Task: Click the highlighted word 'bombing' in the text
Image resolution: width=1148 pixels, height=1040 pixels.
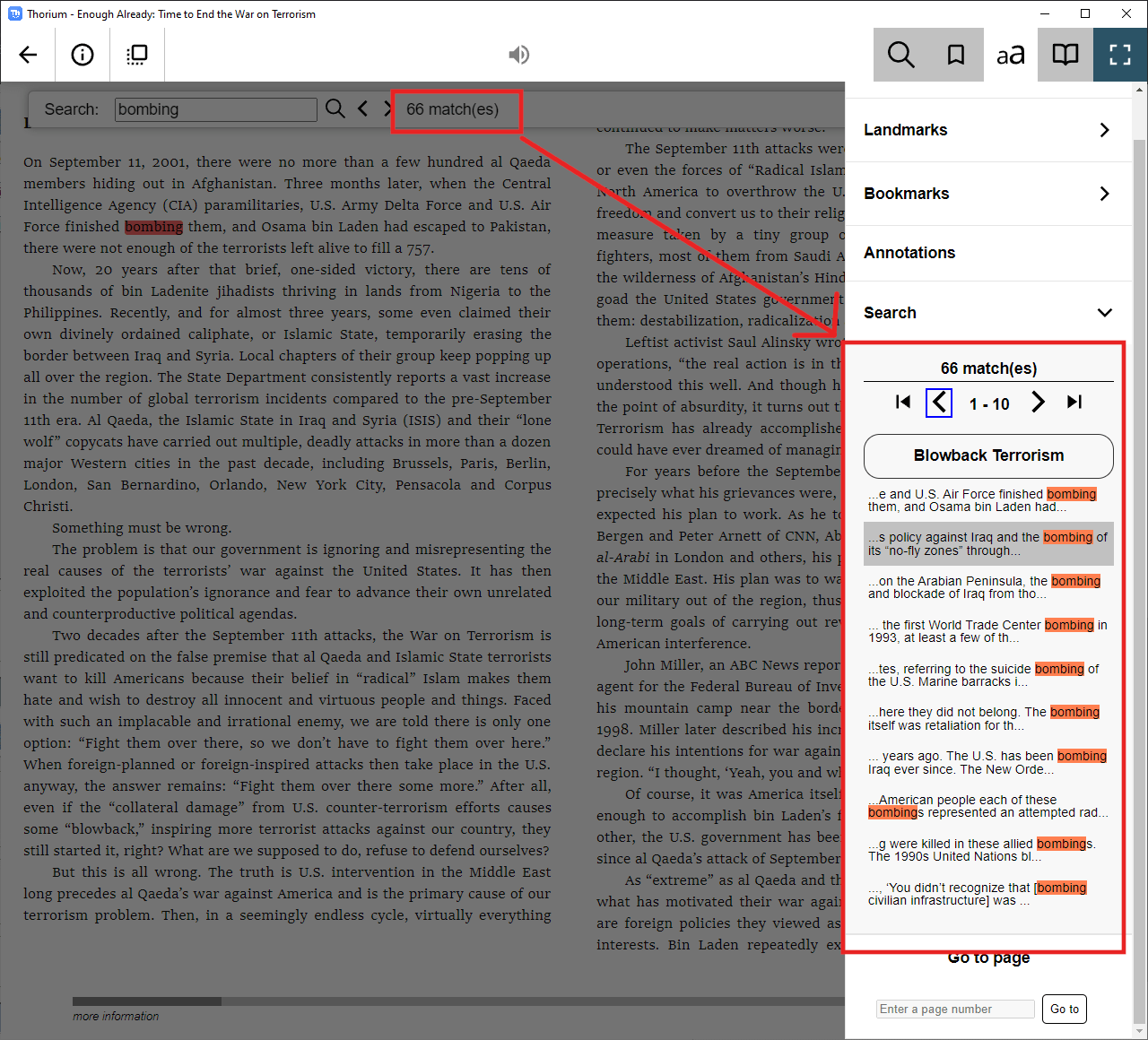Action: (x=153, y=227)
